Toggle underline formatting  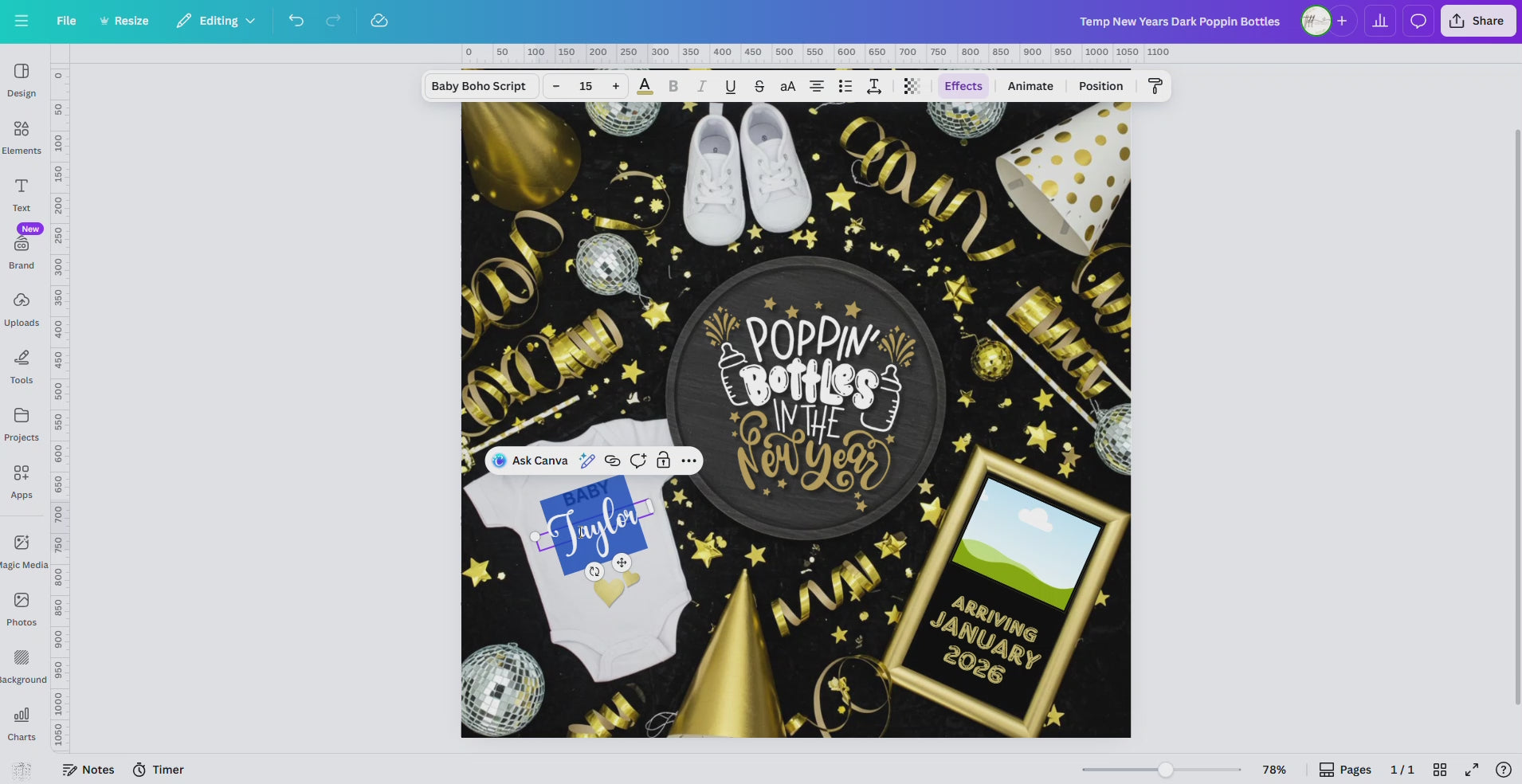729,86
